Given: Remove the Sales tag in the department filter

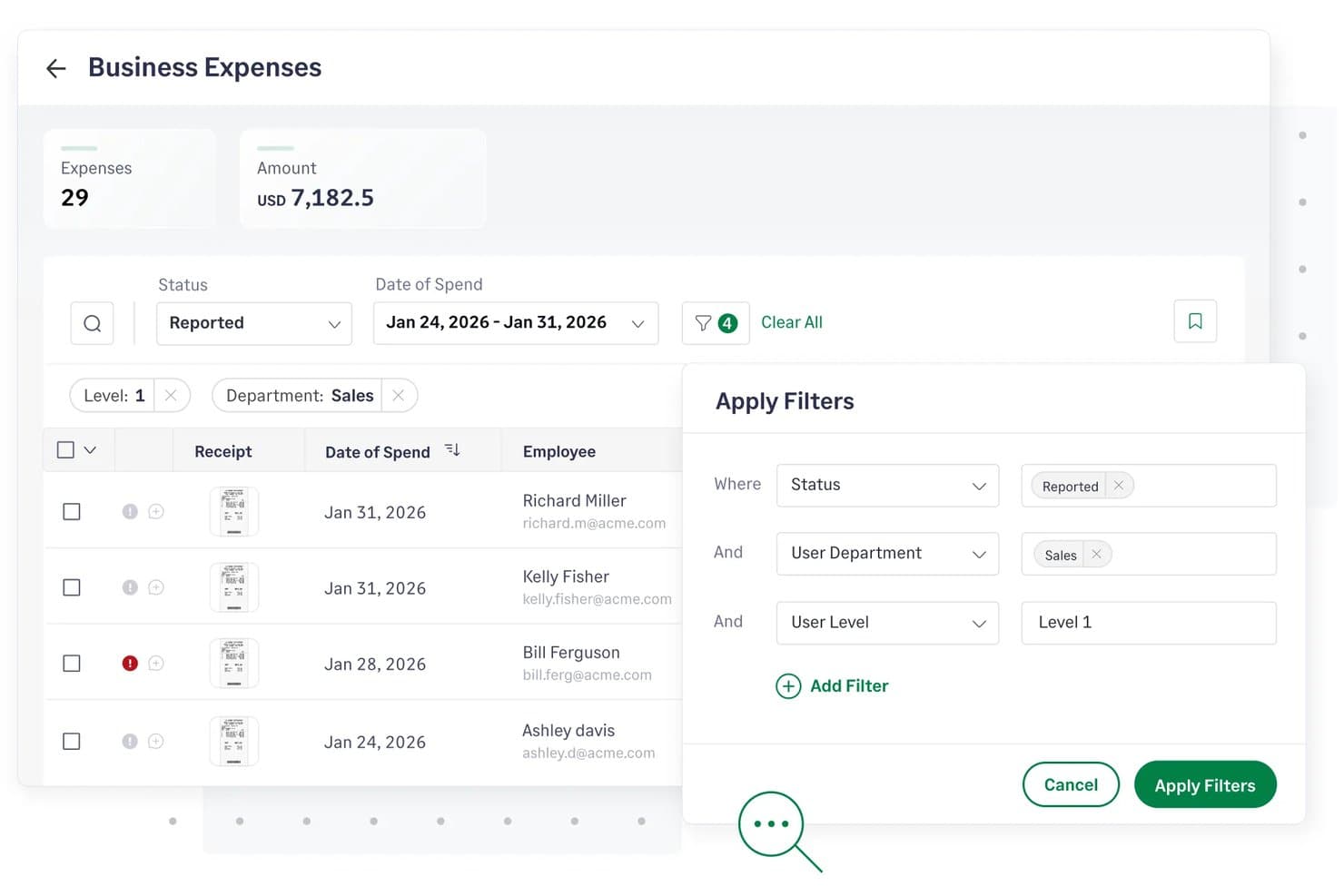Looking at the screenshot, I should coord(1097,555).
